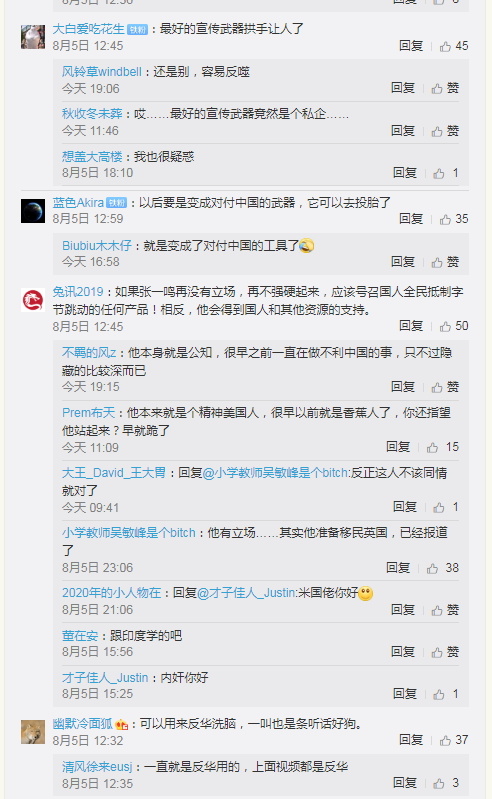Reply to 不羁的风z's comment
492x799 pixels.
403,386
